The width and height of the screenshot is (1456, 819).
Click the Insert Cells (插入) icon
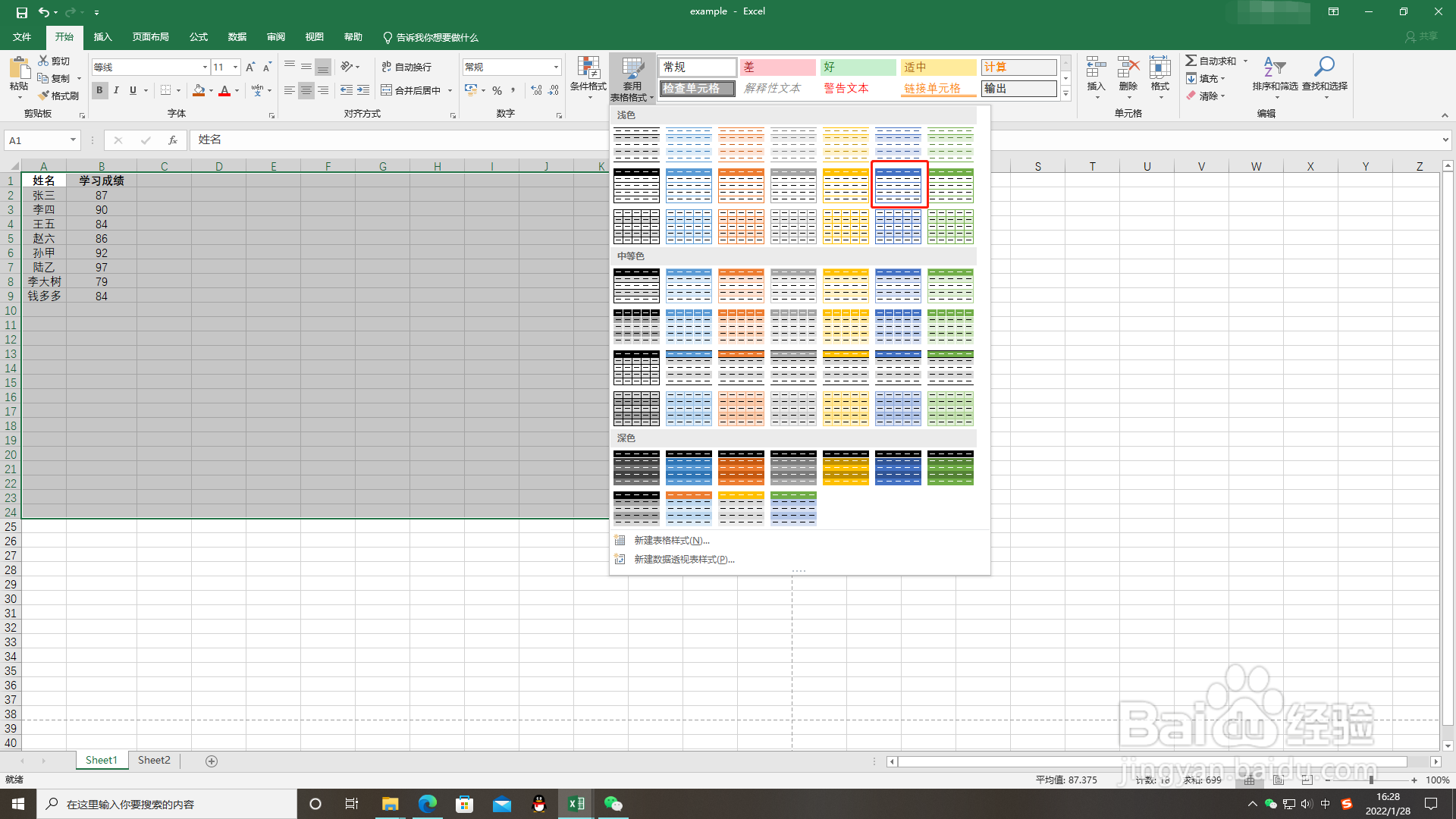[1096, 68]
